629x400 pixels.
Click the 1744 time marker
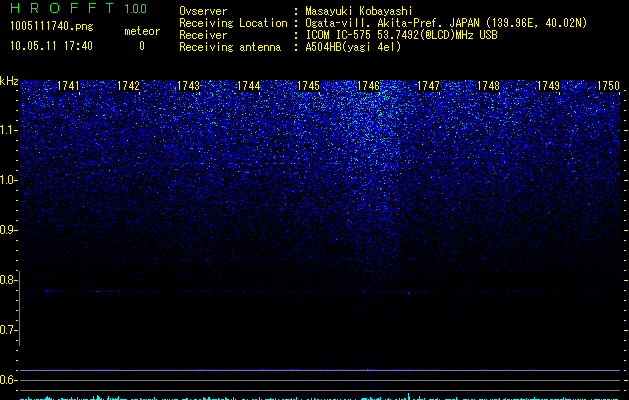(248, 86)
